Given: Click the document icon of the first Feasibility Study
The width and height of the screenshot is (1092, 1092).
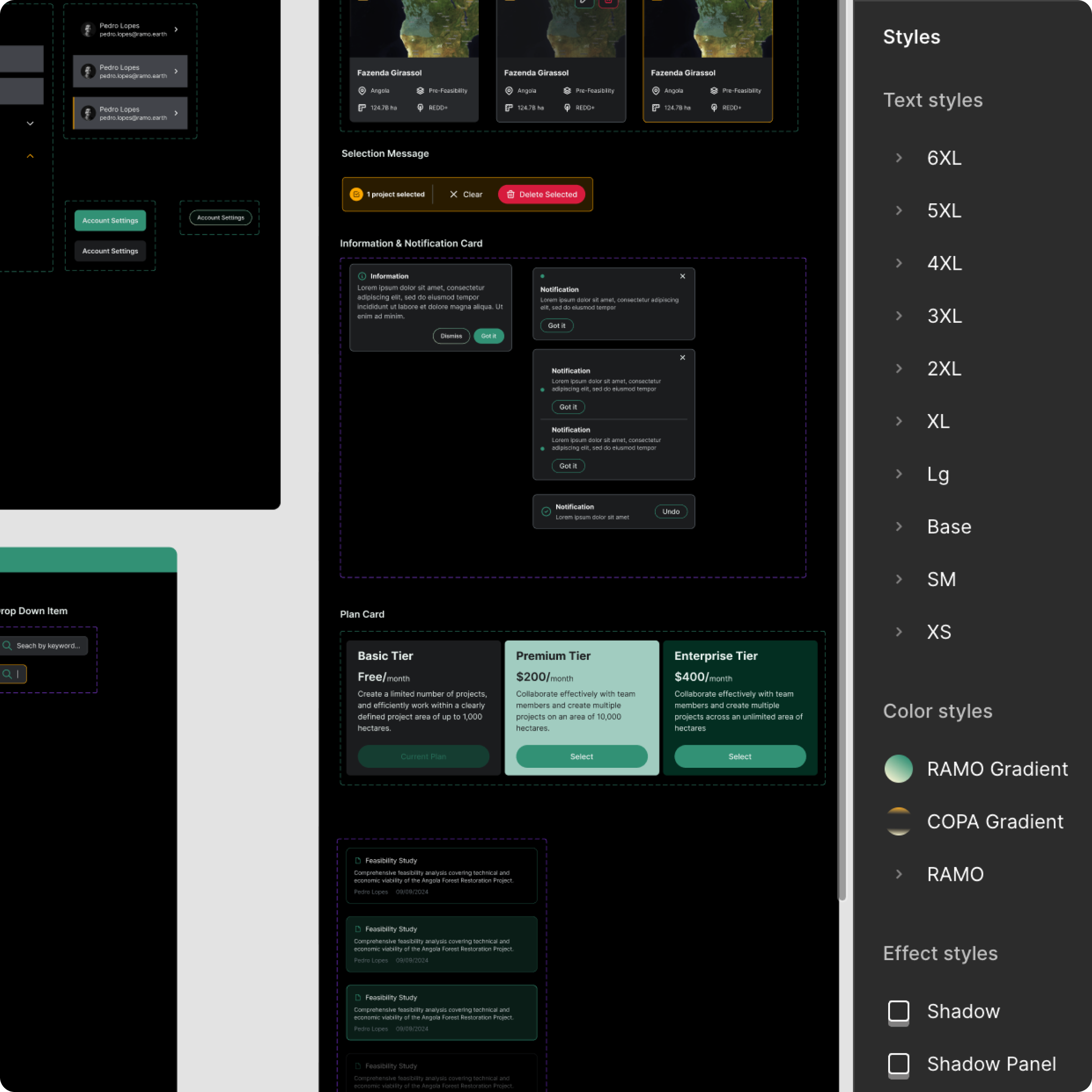Looking at the screenshot, I should pos(358,861).
